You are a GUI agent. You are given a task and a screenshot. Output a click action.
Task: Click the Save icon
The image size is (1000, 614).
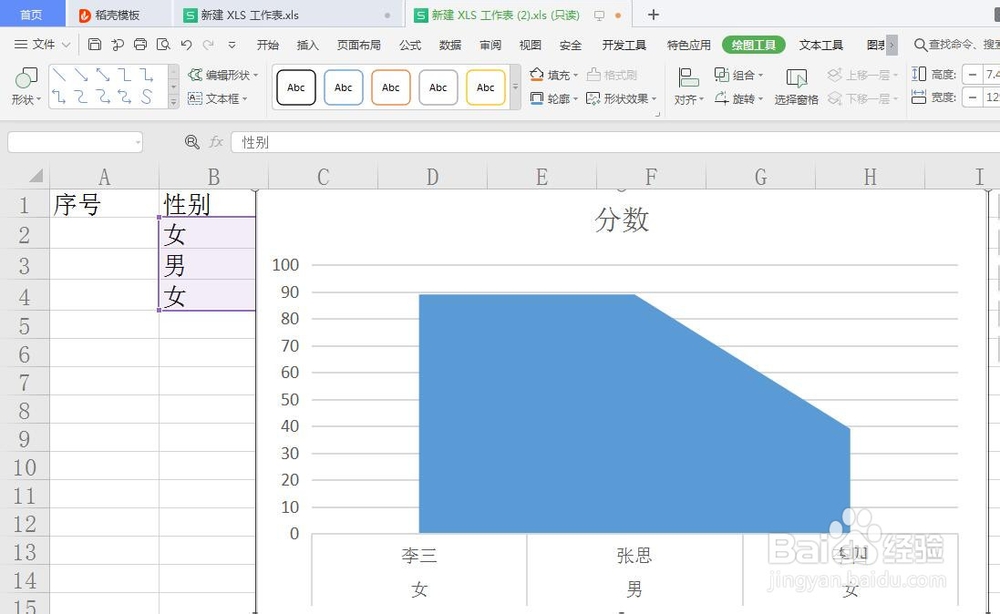[95, 44]
